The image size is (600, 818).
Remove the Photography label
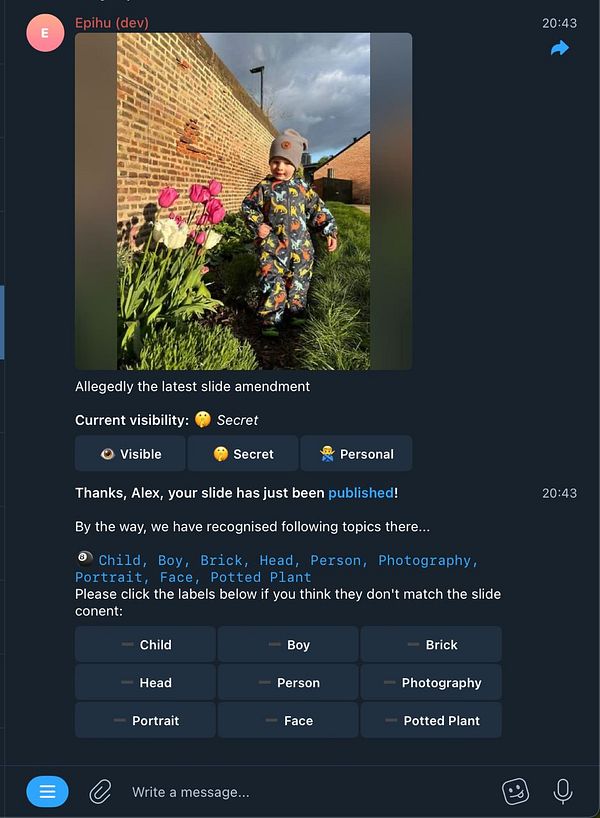431,682
